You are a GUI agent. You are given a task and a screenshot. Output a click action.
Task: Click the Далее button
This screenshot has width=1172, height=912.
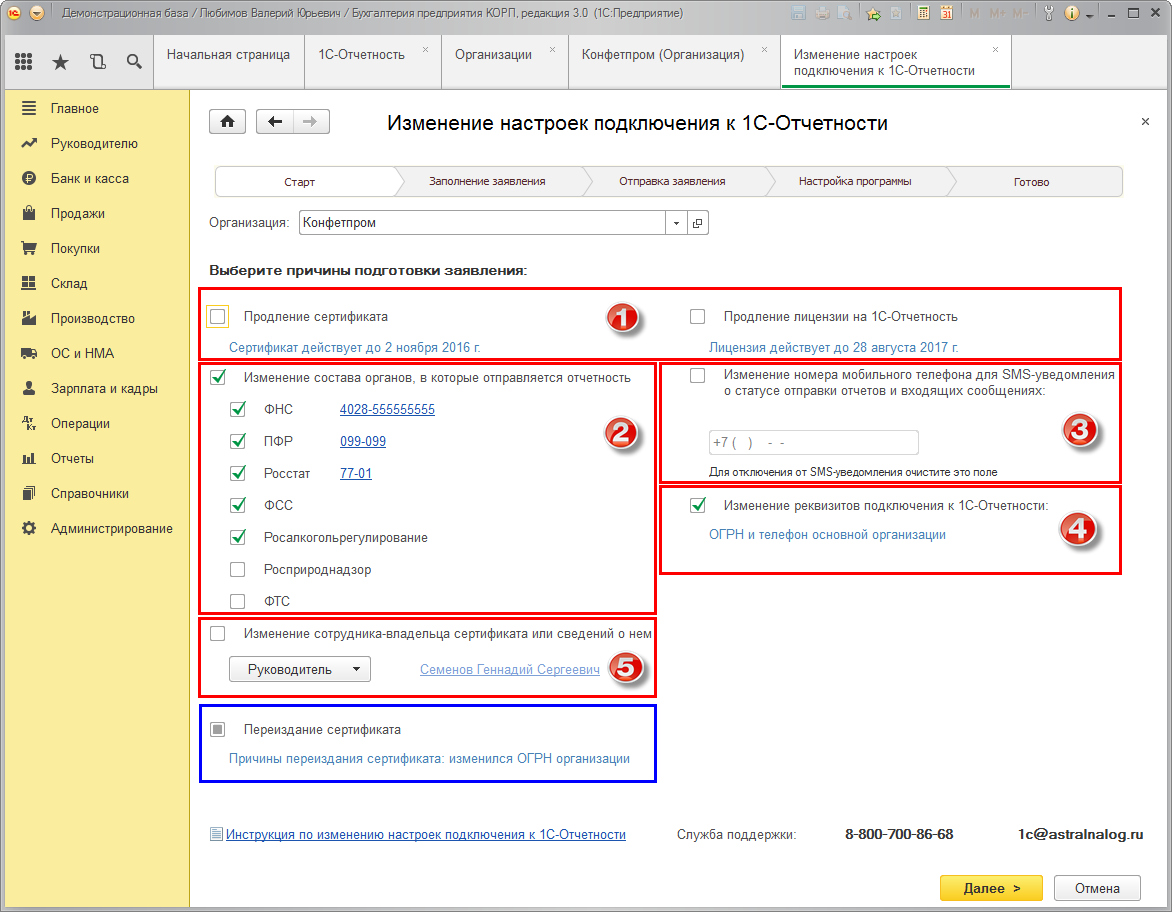click(x=991, y=888)
